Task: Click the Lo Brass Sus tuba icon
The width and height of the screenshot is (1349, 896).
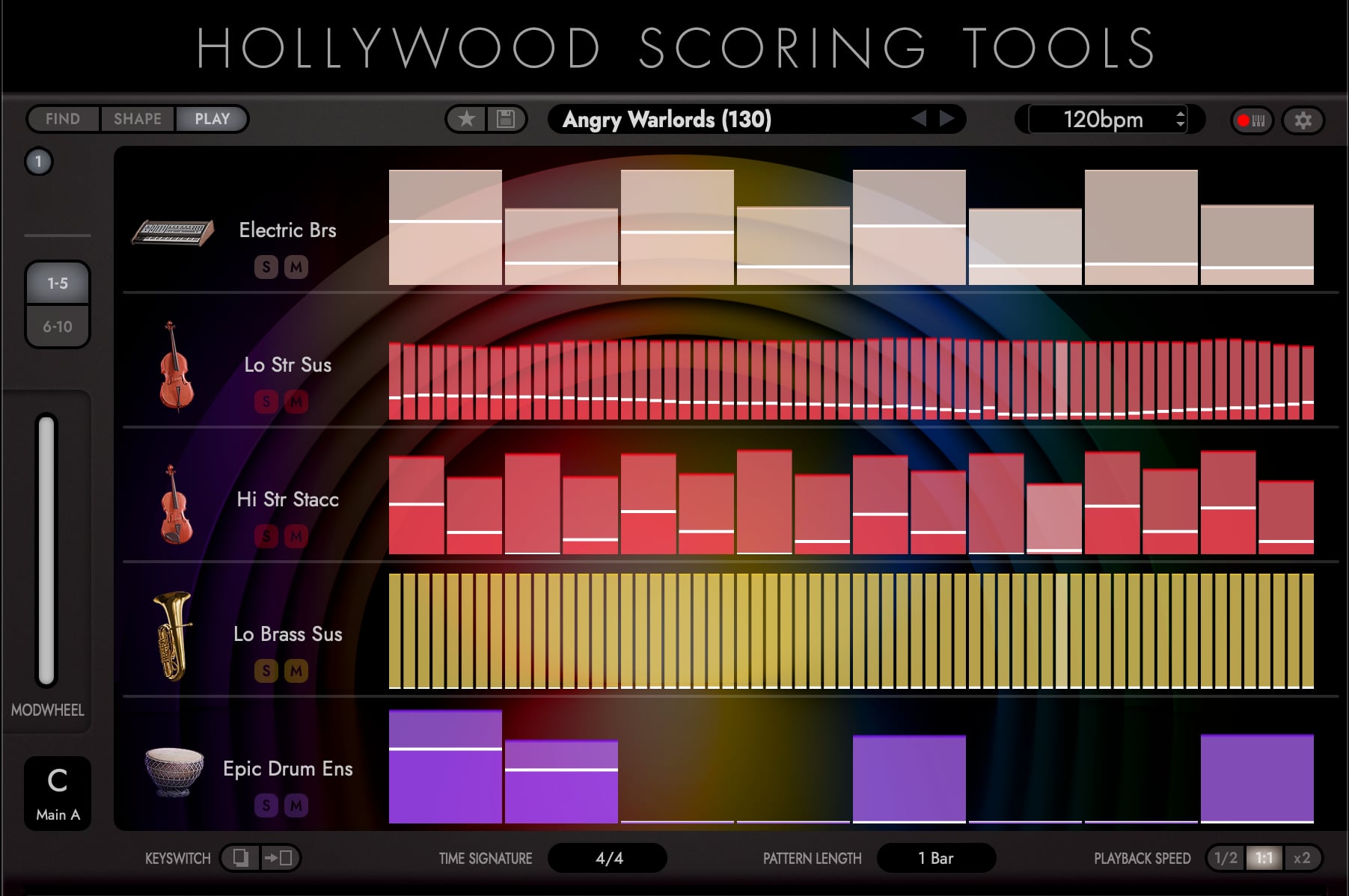Action: pos(173,636)
